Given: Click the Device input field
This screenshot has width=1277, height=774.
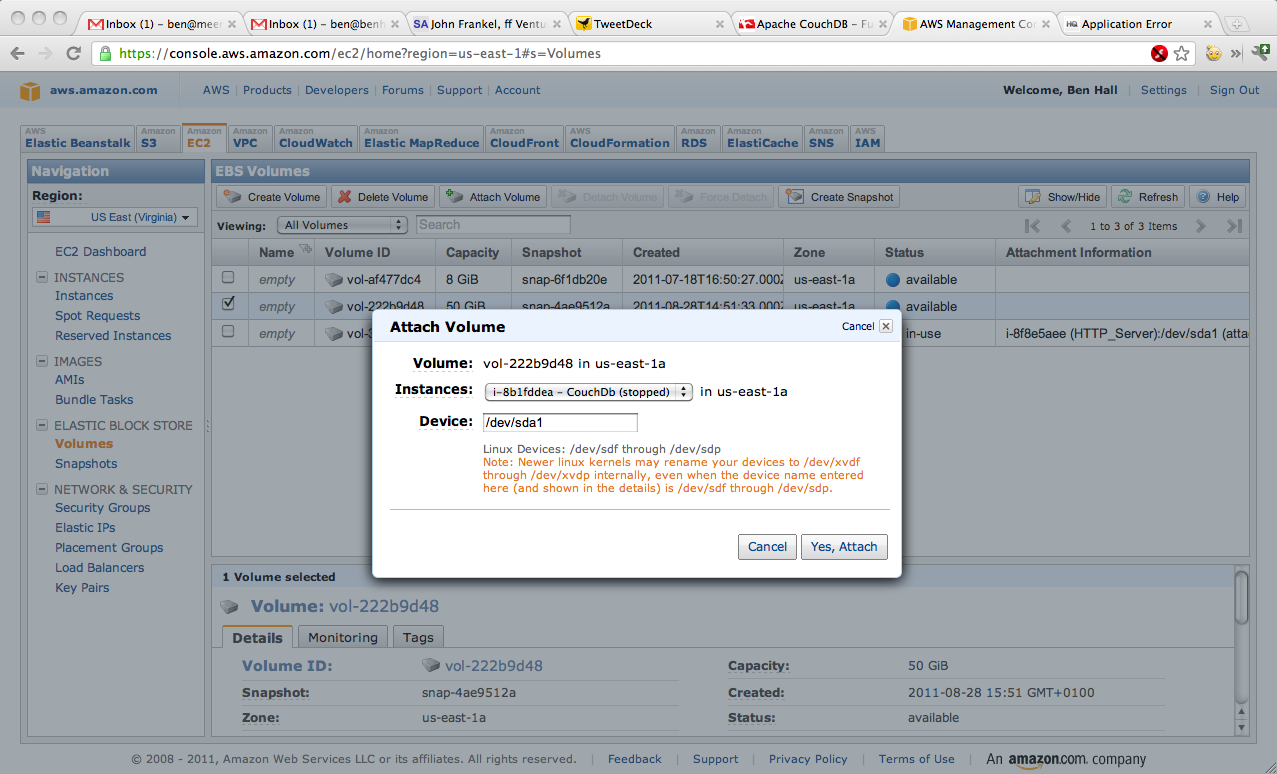Looking at the screenshot, I should 560,422.
